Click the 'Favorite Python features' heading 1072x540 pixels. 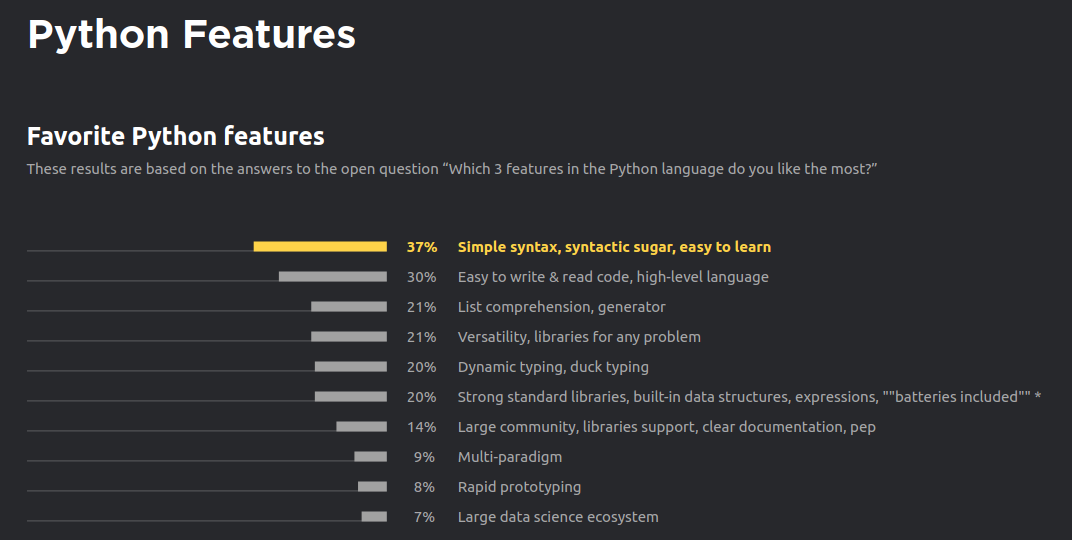point(176,137)
